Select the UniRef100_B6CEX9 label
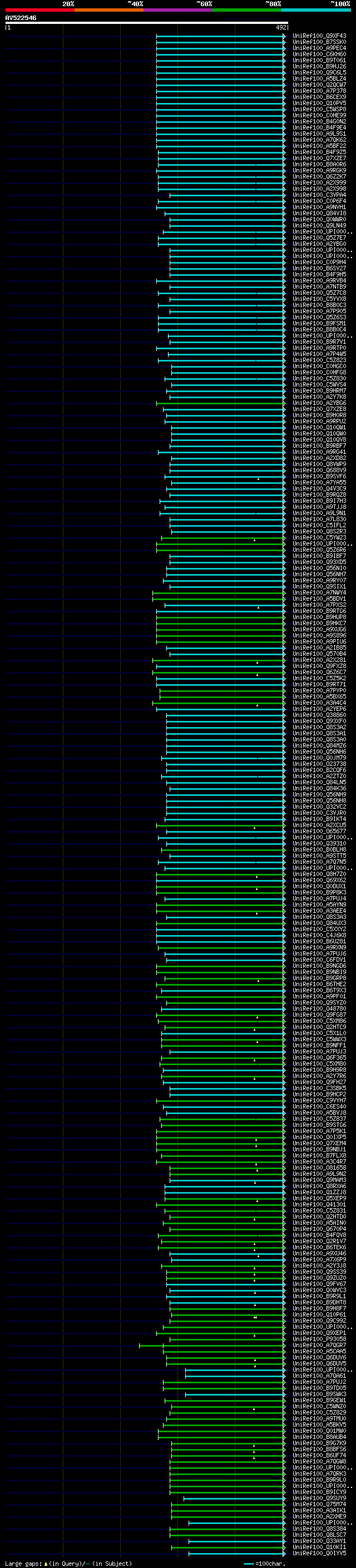 tap(319, 97)
